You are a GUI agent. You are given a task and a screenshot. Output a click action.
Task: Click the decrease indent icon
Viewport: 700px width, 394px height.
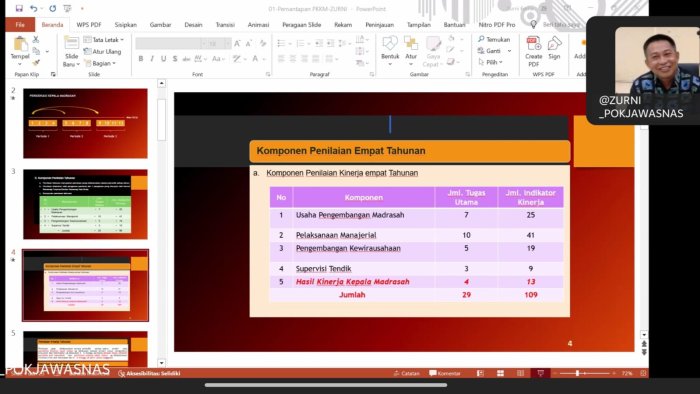point(319,43)
